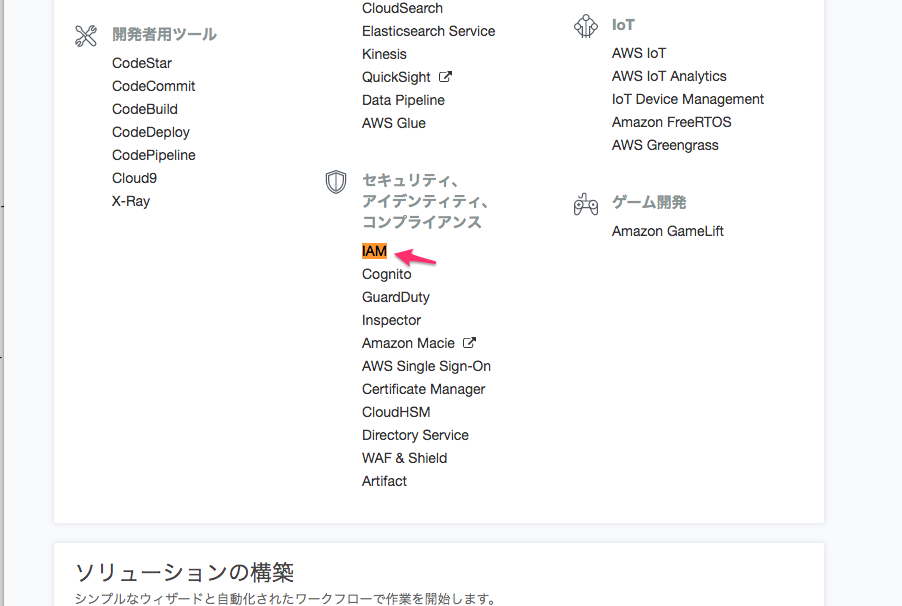
Task: Open WAF & Shield
Action: coord(404,458)
